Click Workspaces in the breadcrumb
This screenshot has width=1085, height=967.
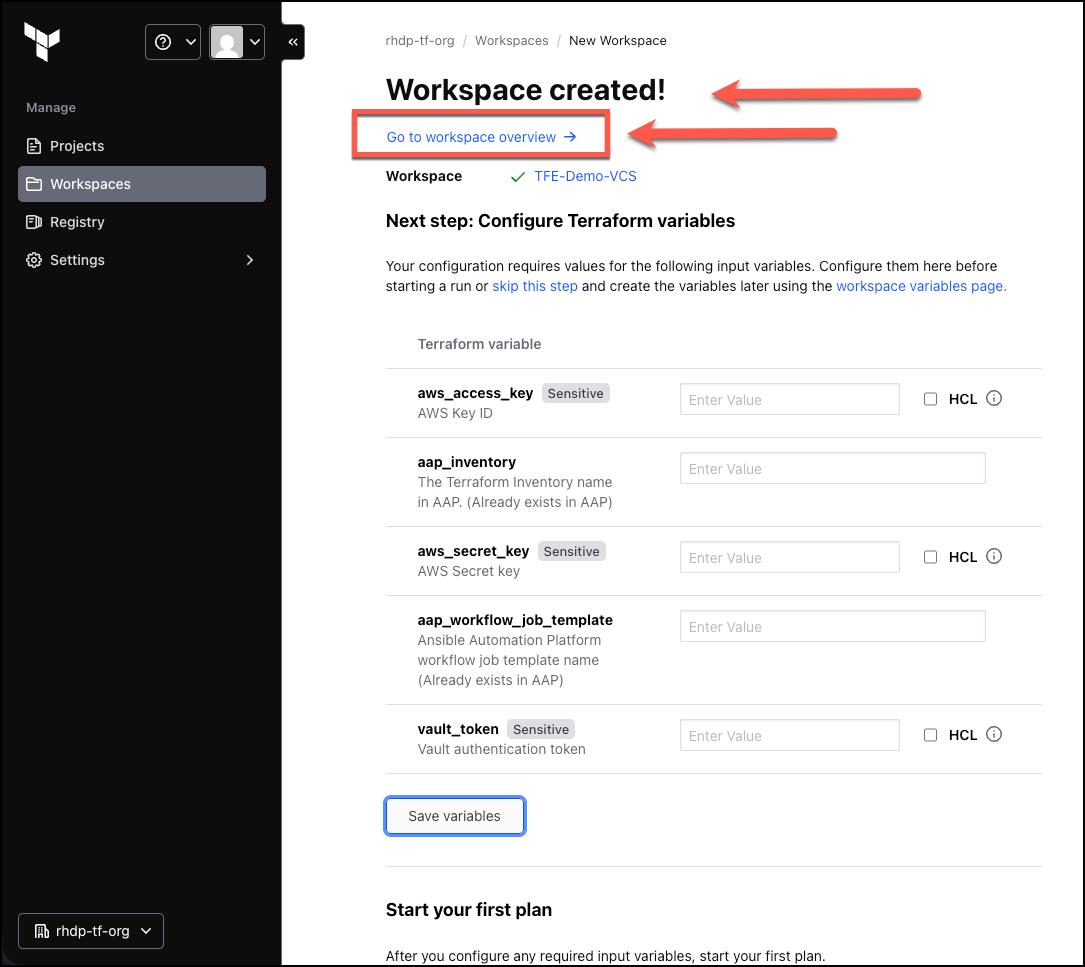(511, 41)
